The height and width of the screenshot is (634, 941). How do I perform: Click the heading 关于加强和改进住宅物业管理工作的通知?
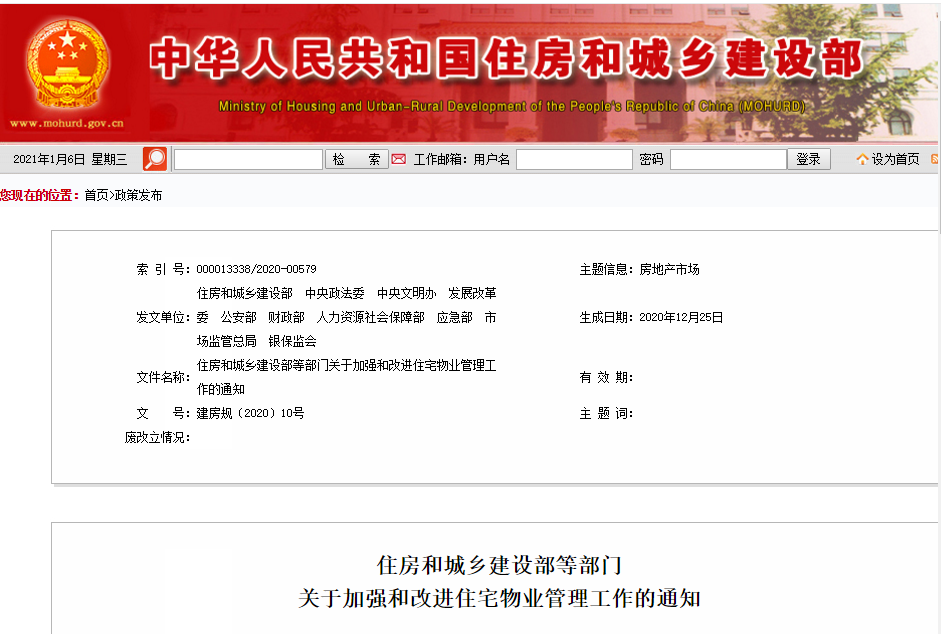point(499,598)
